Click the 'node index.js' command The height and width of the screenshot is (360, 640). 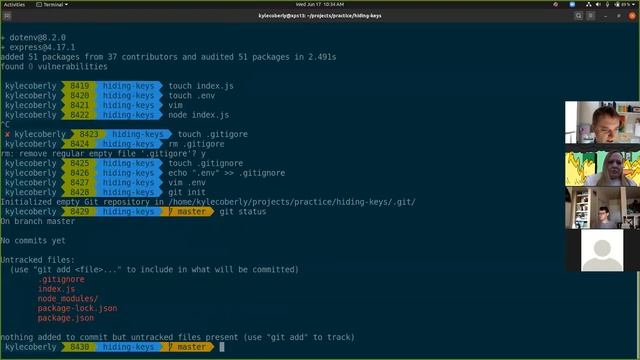[198, 115]
